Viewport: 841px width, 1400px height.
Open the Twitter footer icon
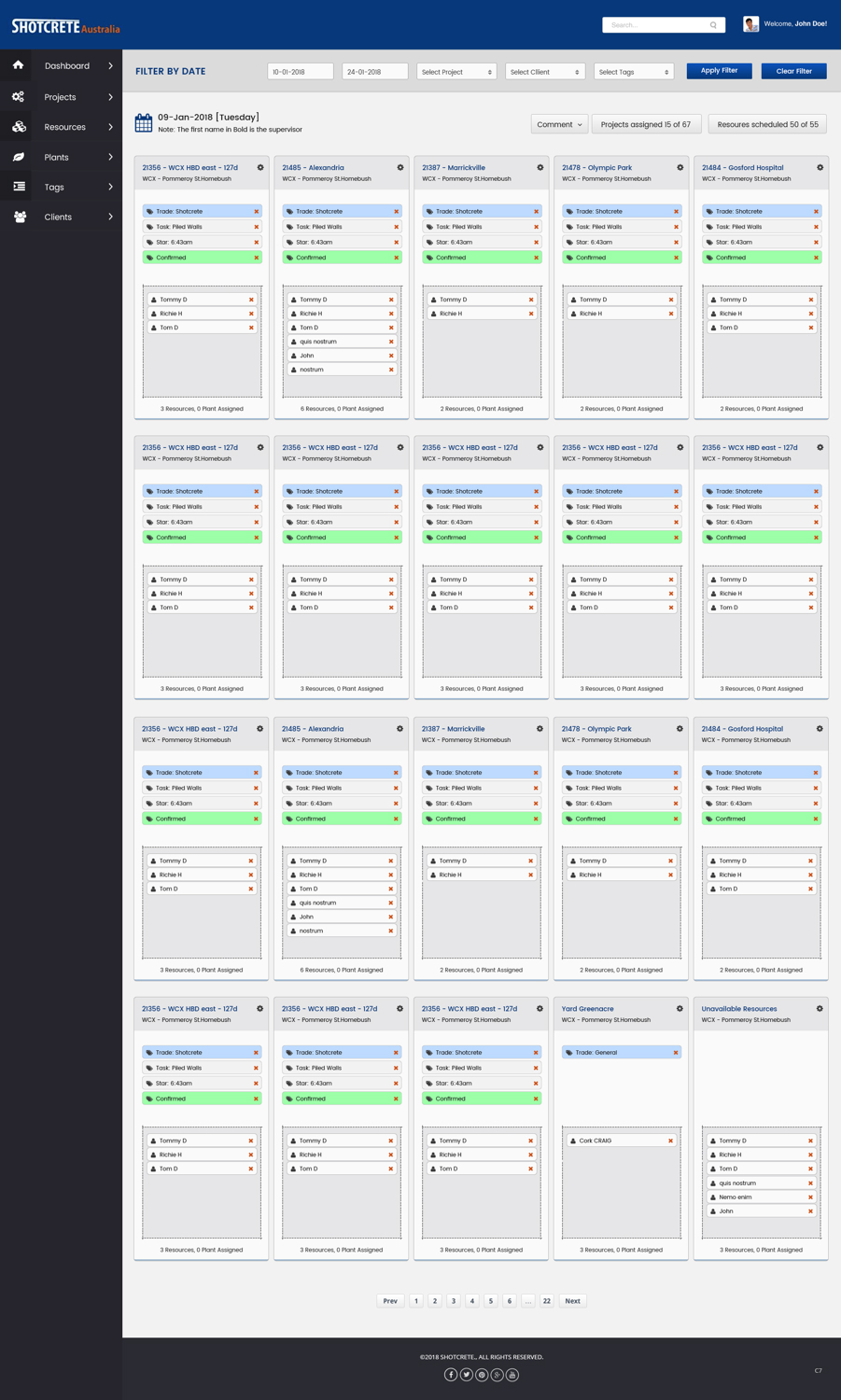[466, 1375]
